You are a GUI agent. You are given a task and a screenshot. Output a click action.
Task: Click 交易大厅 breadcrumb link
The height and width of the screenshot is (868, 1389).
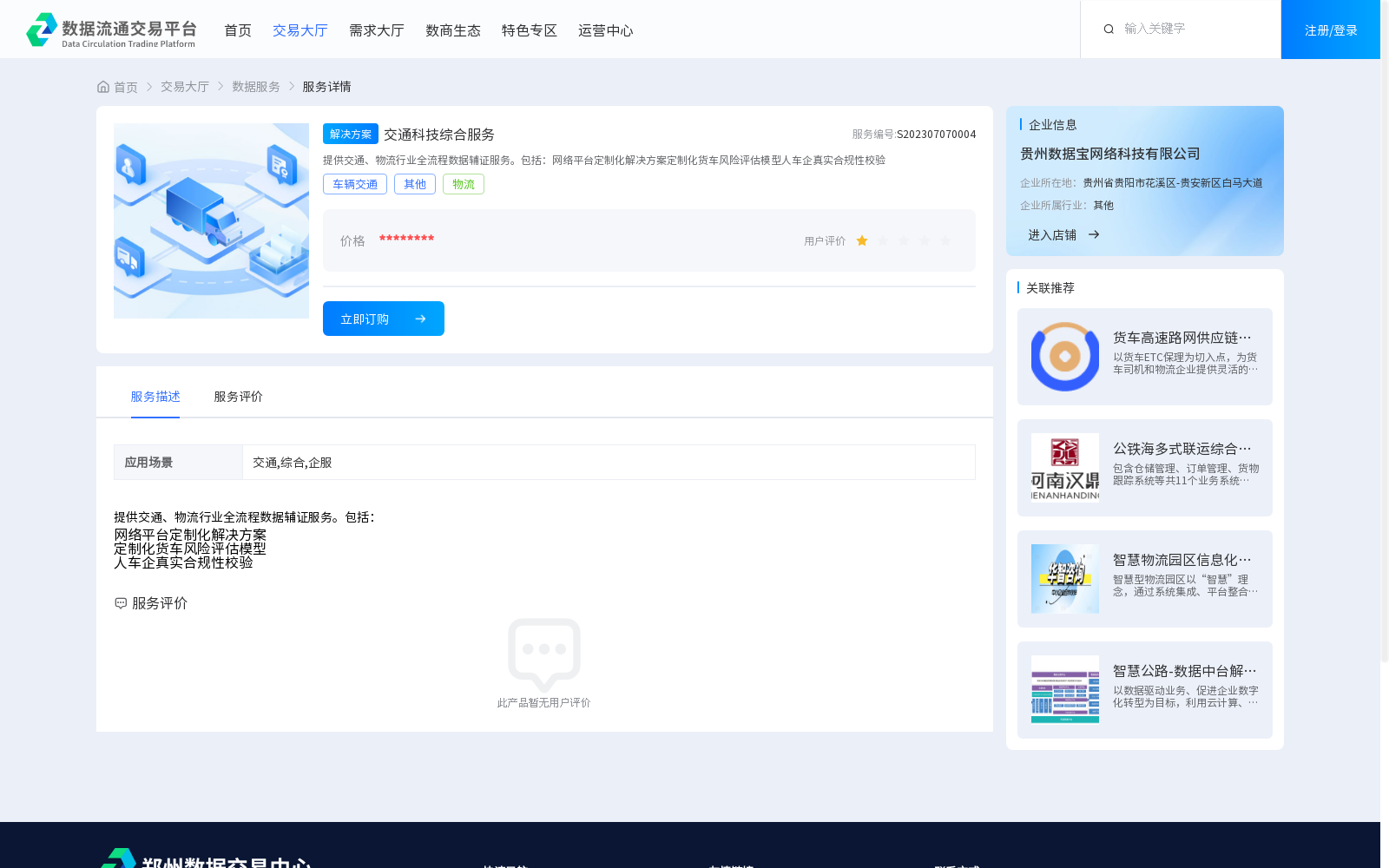tap(185, 87)
